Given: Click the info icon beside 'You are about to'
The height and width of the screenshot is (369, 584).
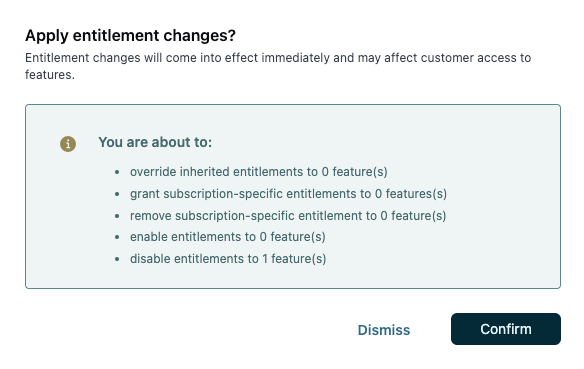Looking at the screenshot, I should 68,144.
